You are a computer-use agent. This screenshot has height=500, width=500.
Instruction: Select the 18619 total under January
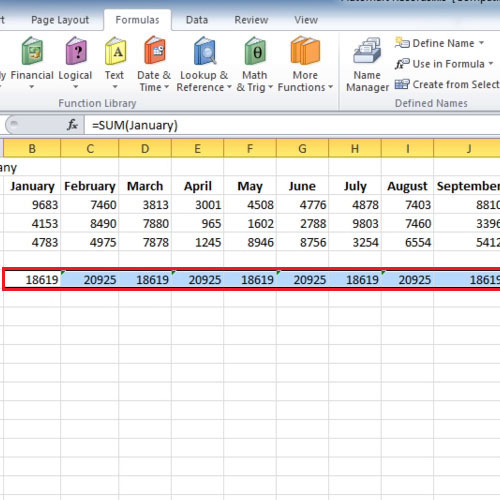point(33,279)
